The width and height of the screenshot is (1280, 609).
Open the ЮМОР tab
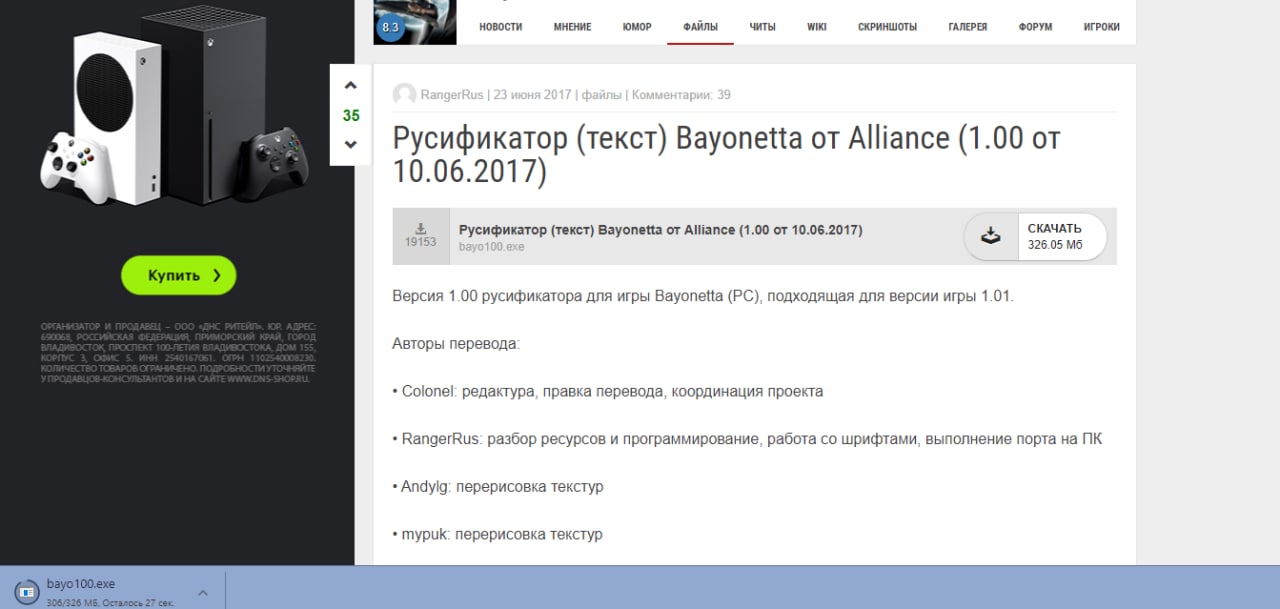637,27
